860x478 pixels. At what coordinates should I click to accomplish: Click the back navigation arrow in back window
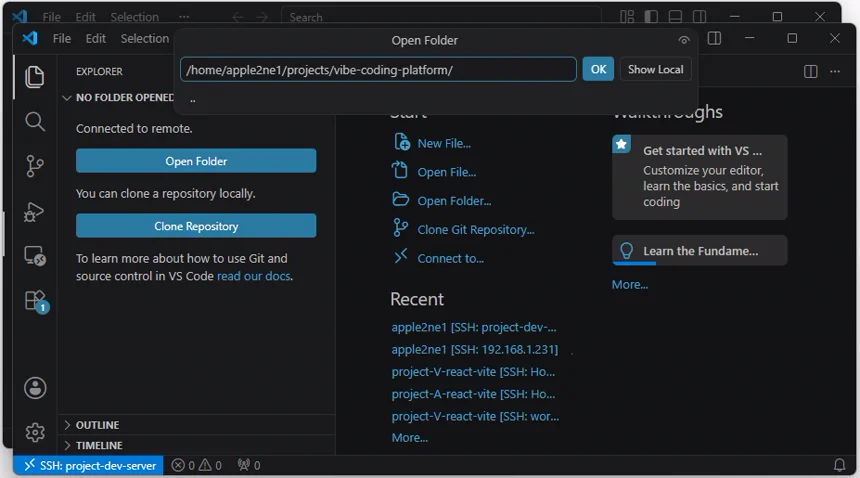(237, 17)
